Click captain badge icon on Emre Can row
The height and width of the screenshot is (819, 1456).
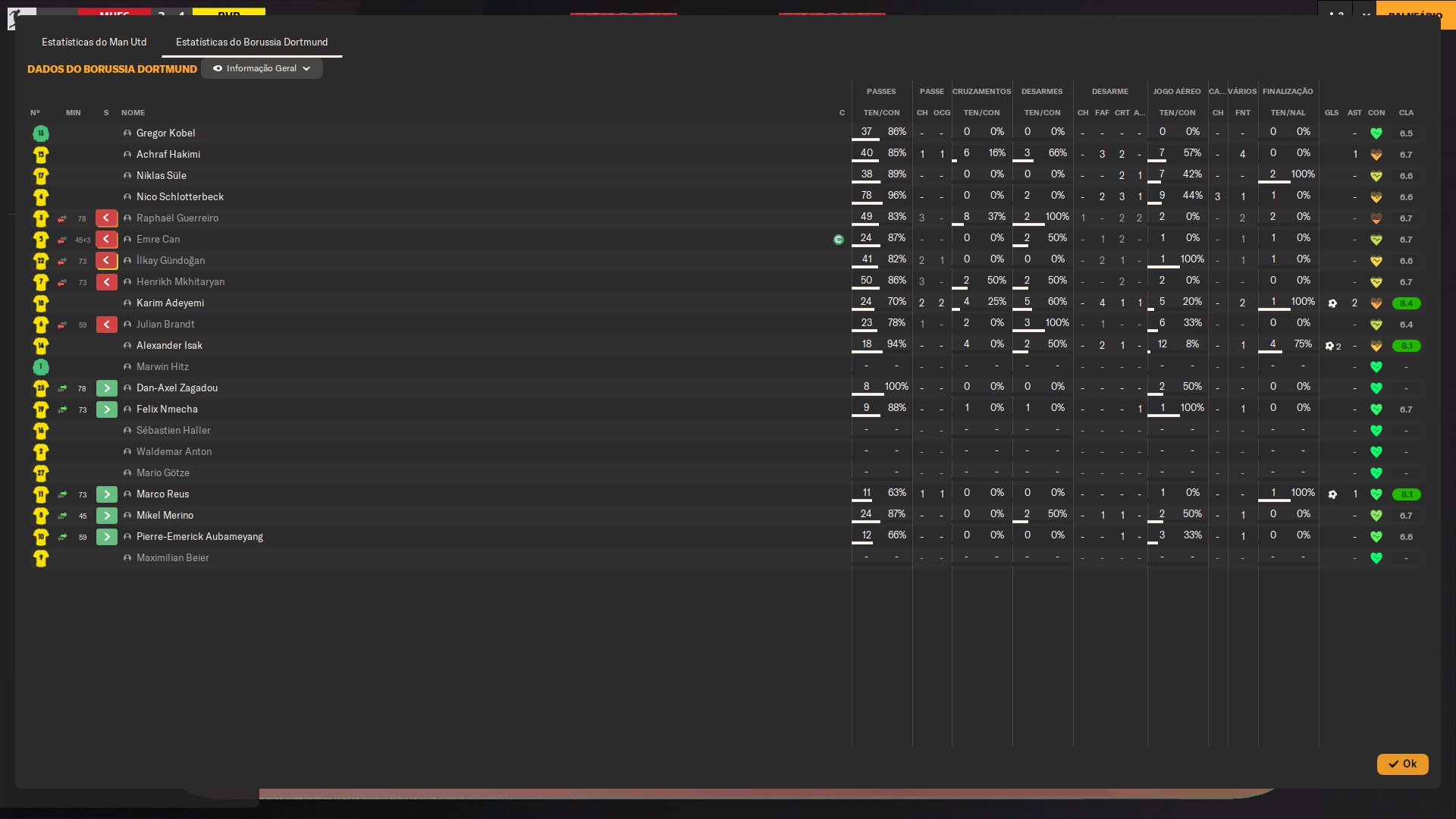coord(838,240)
